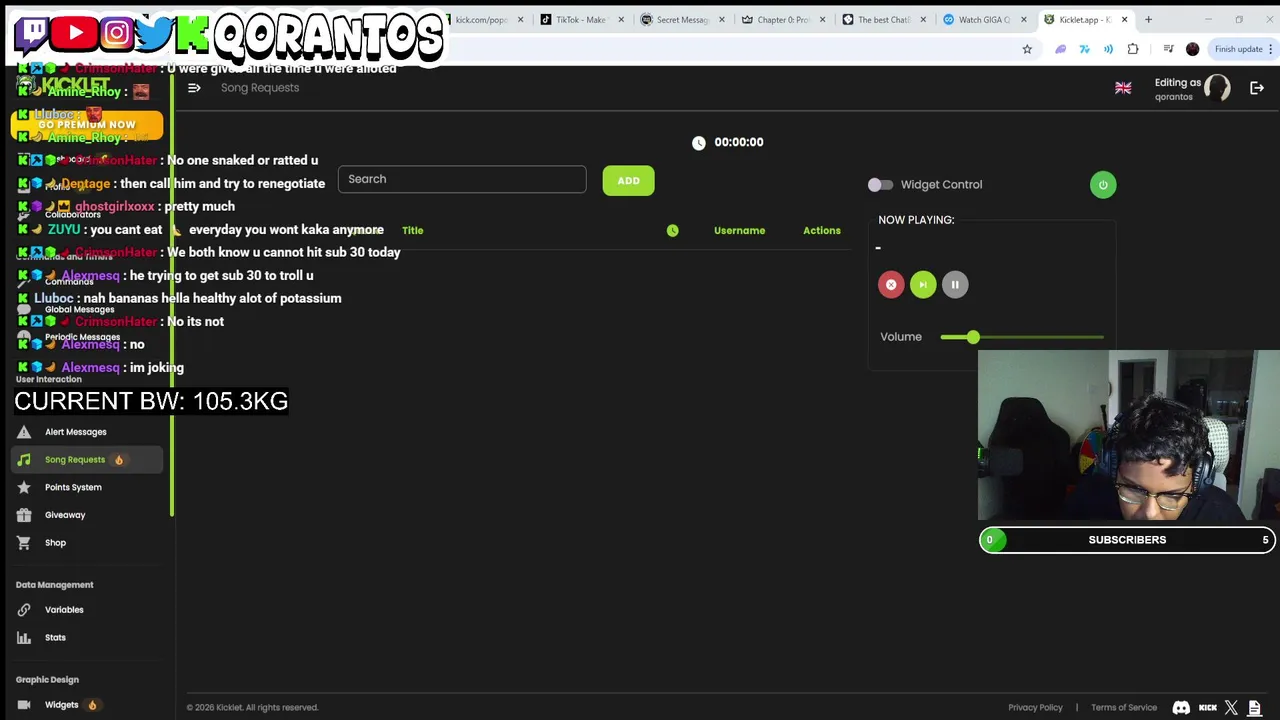Click the sound waves extension icon

point(1108,49)
